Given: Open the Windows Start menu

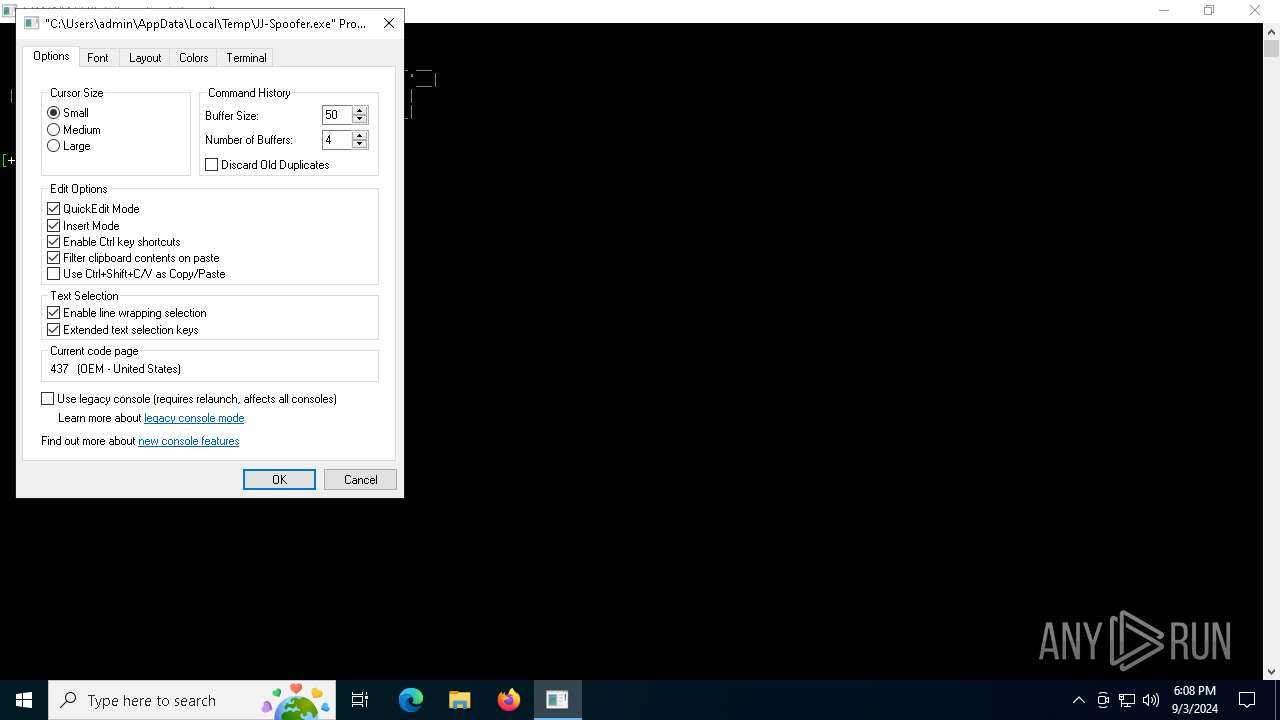Looking at the screenshot, I should click(x=24, y=700).
